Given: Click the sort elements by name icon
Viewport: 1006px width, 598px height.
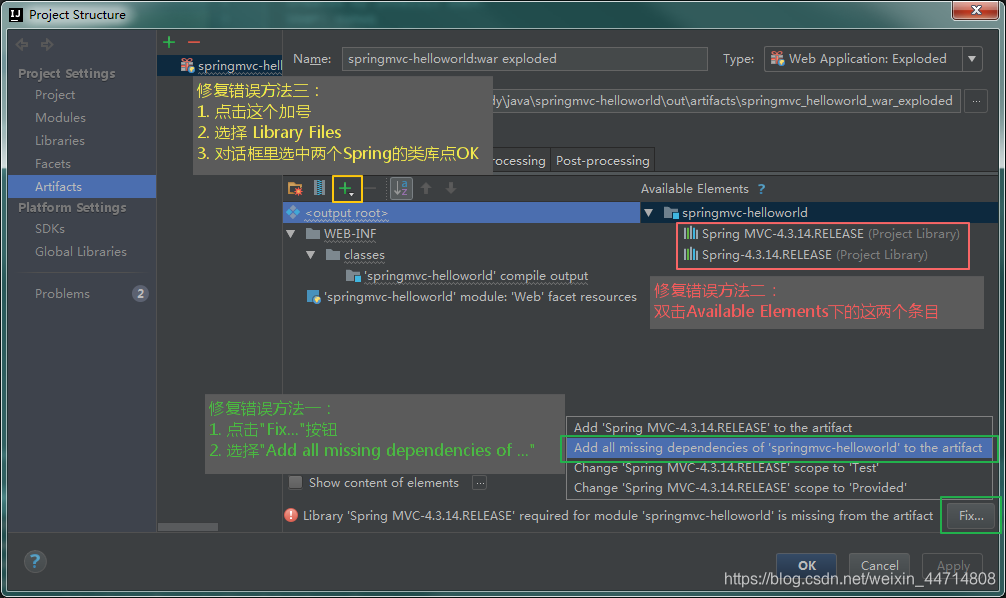Looking at the screenshot, I should tap(401, 188).
